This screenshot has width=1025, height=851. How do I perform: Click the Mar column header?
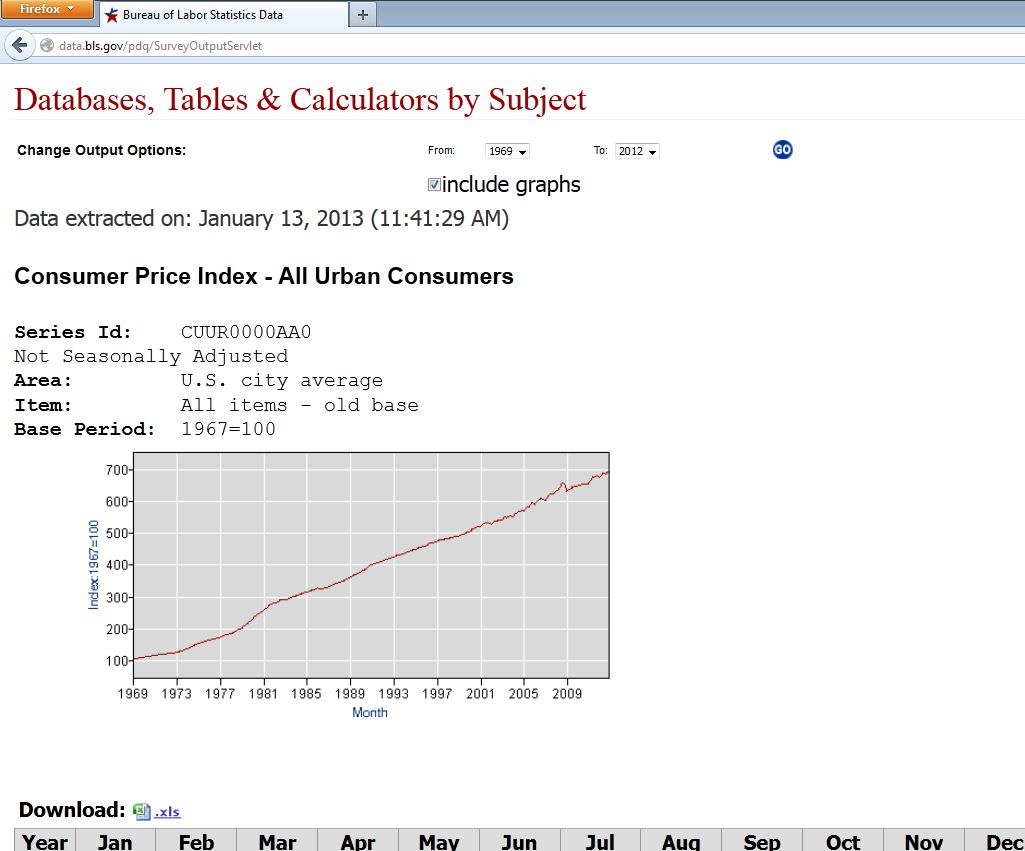tap(277, 841)
